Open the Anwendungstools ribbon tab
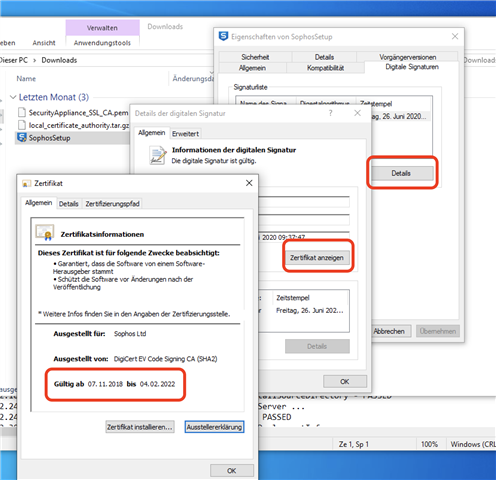 point(102,43)
